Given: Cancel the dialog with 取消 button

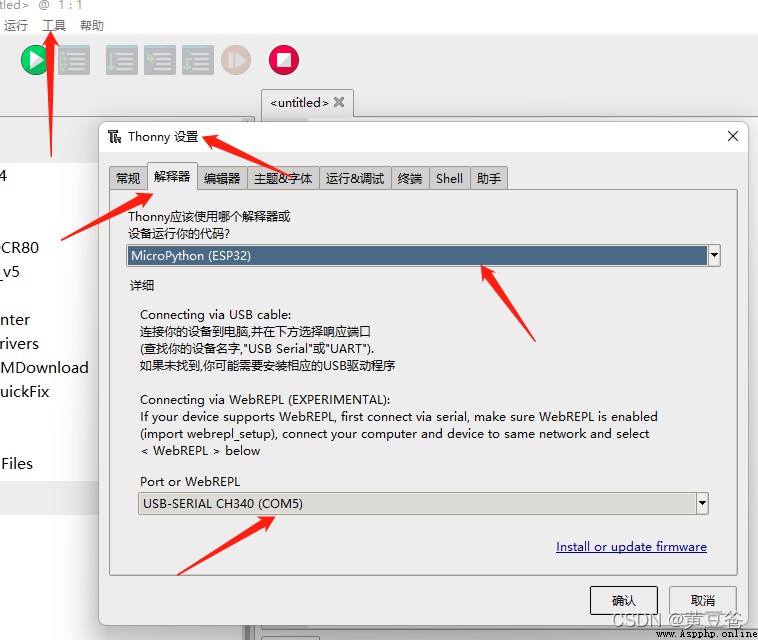Looking at the screenshot, I should click(703, 601).
